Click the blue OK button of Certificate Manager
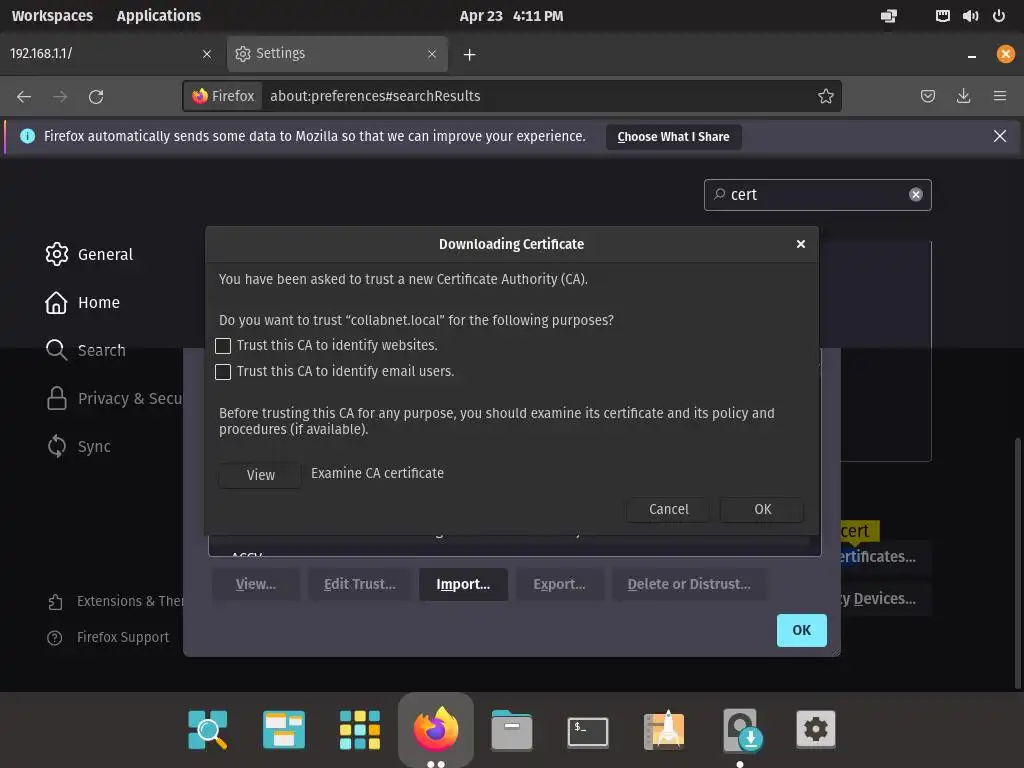This screenshot has height=768, width=1024. (801, 630)
